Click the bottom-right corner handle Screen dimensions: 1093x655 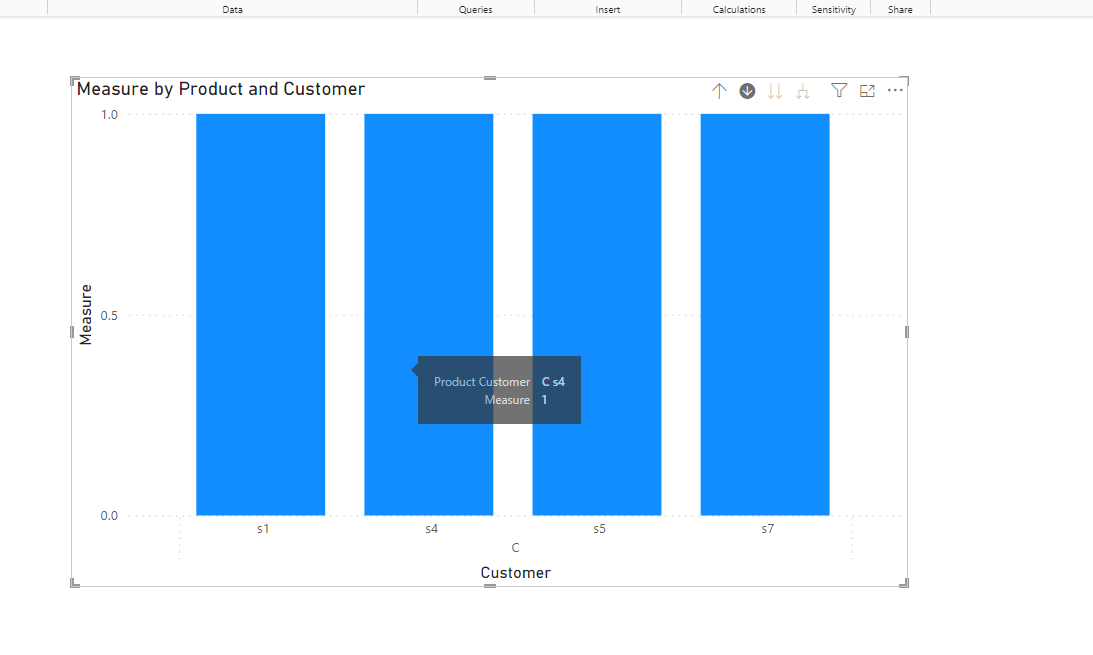click(904, 583)
